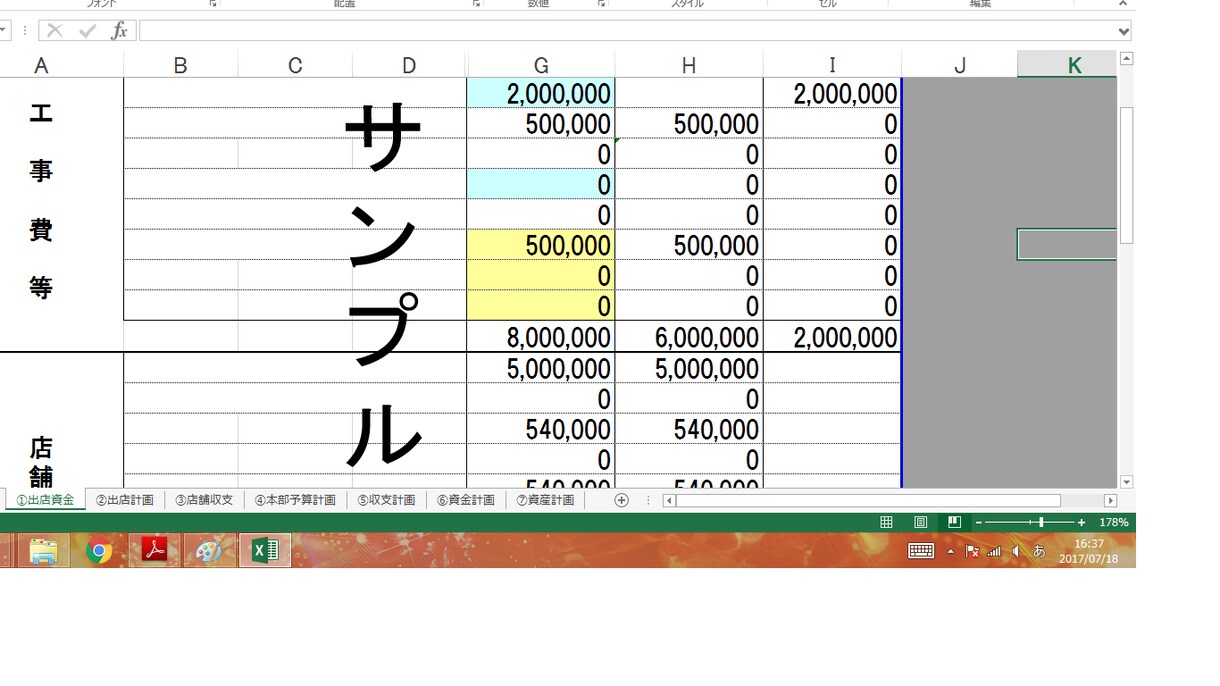Click the zoom in plus button
Viewport: 1220px width, 686px height.
(1081, 522)
